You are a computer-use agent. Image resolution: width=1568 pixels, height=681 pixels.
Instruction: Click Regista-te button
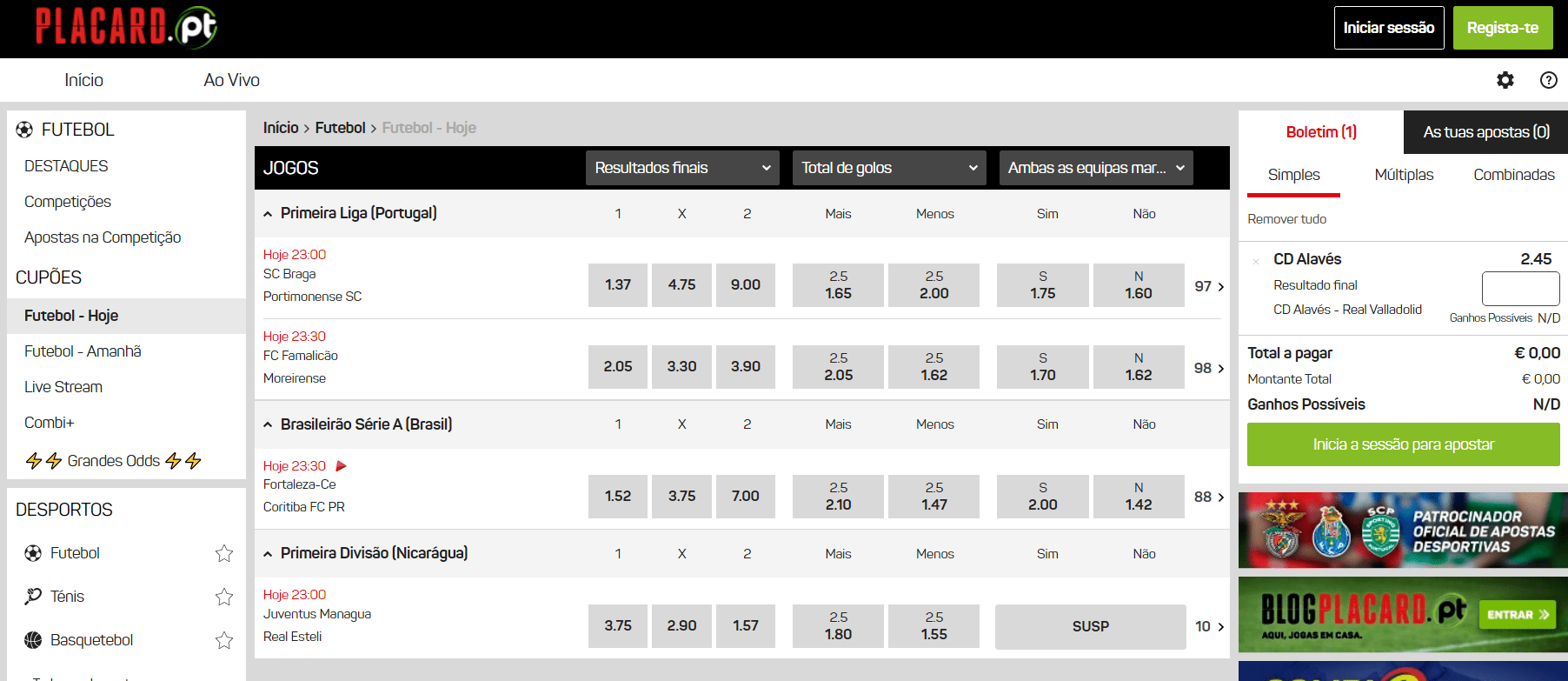tap(1503, 28)
